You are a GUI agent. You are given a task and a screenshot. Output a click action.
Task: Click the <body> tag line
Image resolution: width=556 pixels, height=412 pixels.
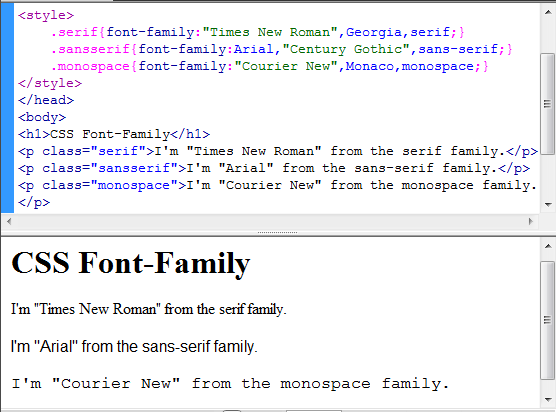pos(42,117)
